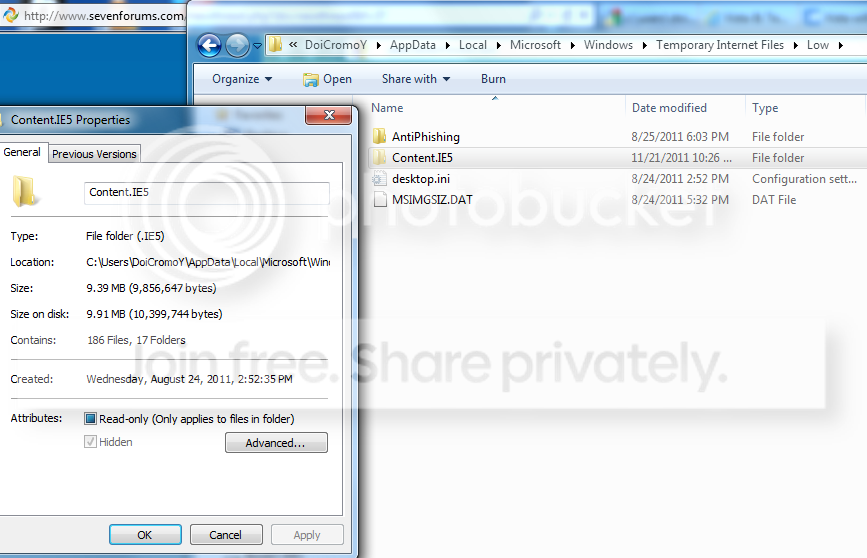Open the Organize dropdown menu
The height and width of the screenshot is (558, 867).
242,79
